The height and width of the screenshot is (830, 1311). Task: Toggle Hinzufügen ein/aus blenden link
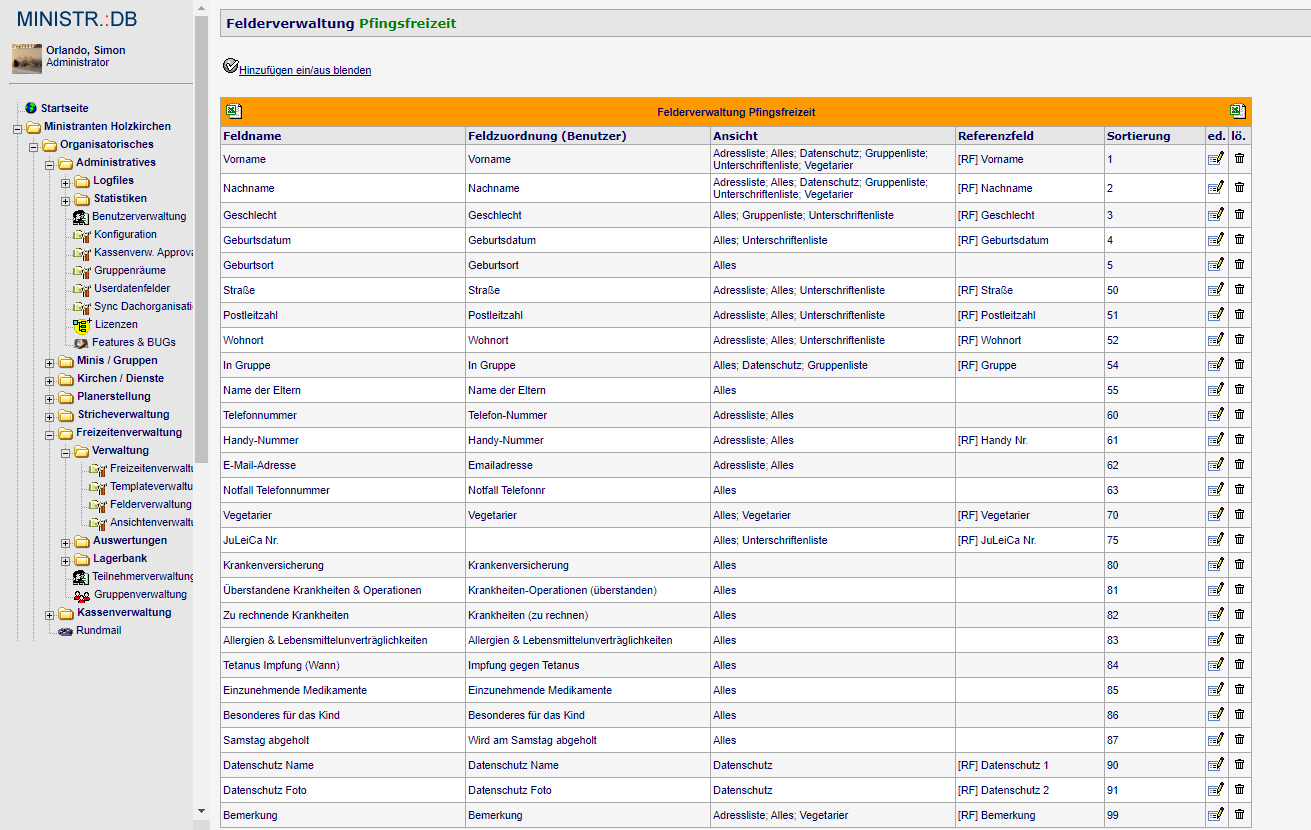coord(305,70)
